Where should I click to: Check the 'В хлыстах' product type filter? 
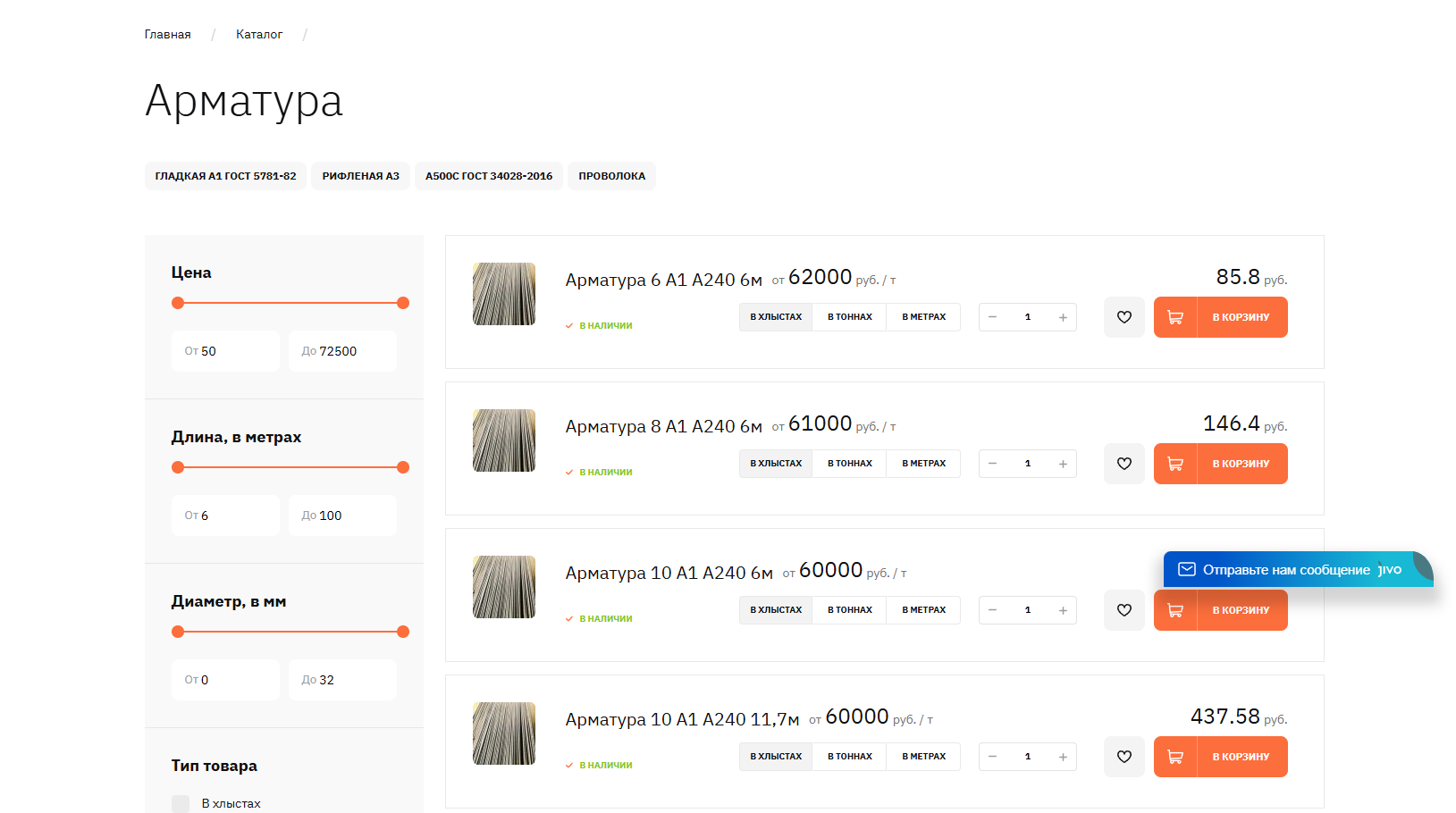(x=181, y=804)
